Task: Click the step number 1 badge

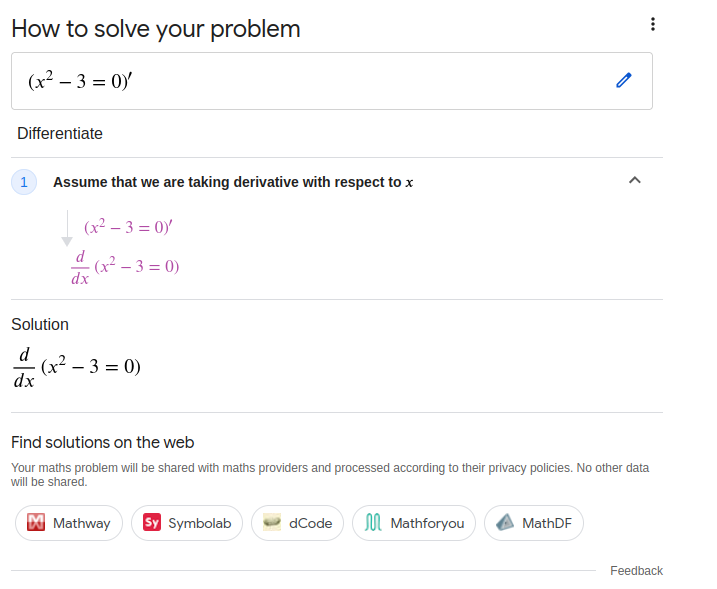Action: point(24,182)
